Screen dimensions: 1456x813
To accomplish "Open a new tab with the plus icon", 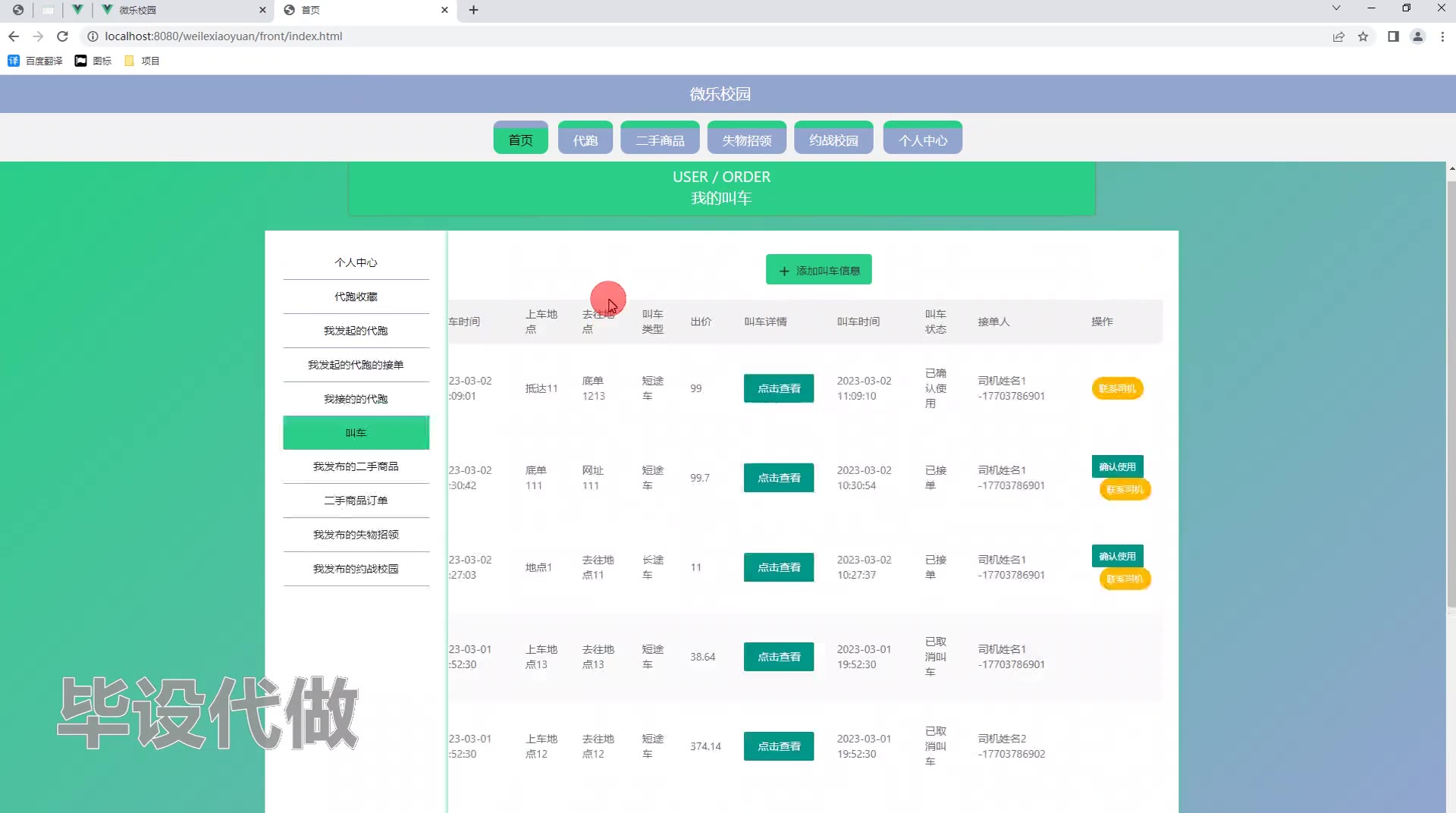I will 473,10.
